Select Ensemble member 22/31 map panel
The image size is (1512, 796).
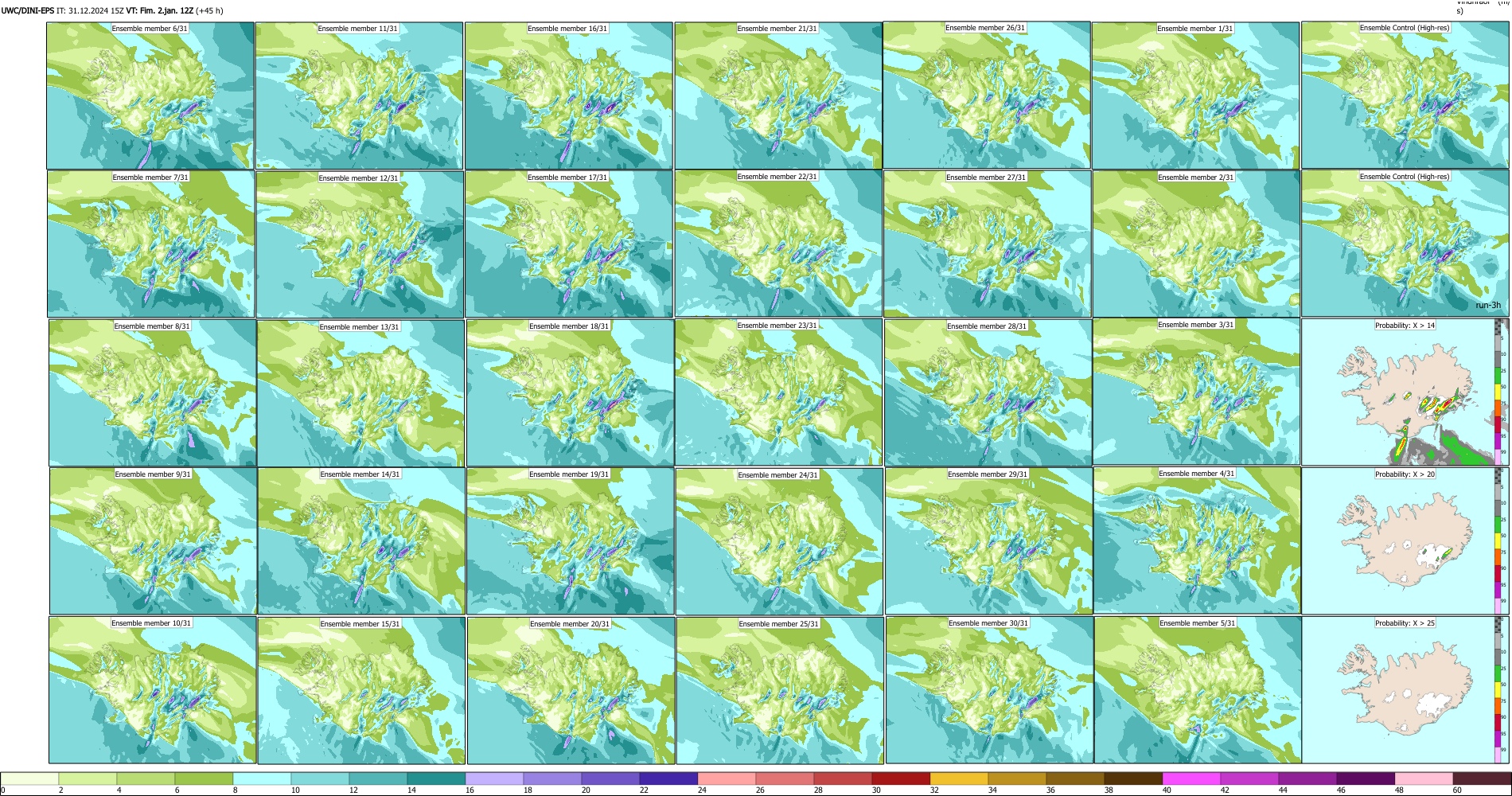(x=778, y=244)
